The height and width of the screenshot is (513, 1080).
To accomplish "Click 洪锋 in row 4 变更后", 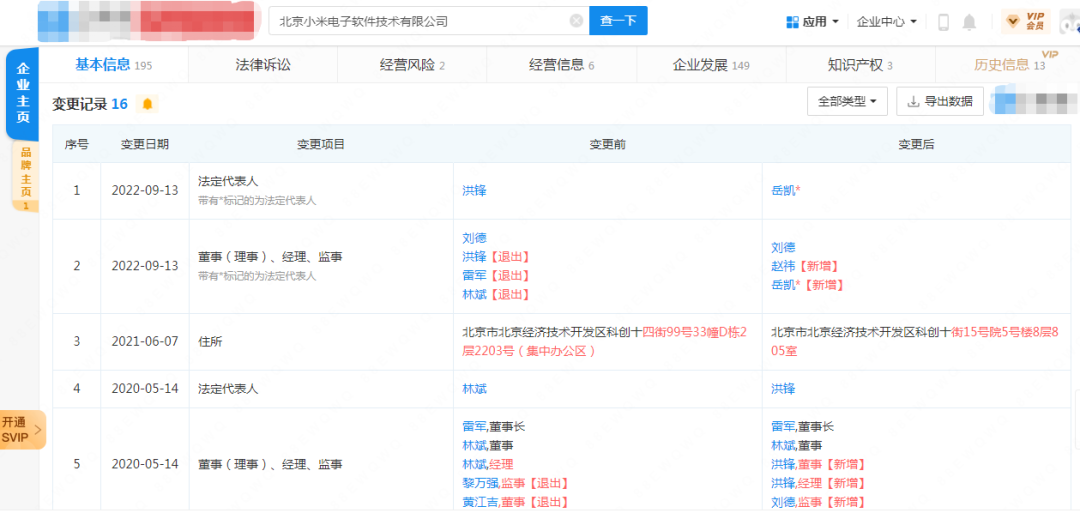I will coord(783,389).
